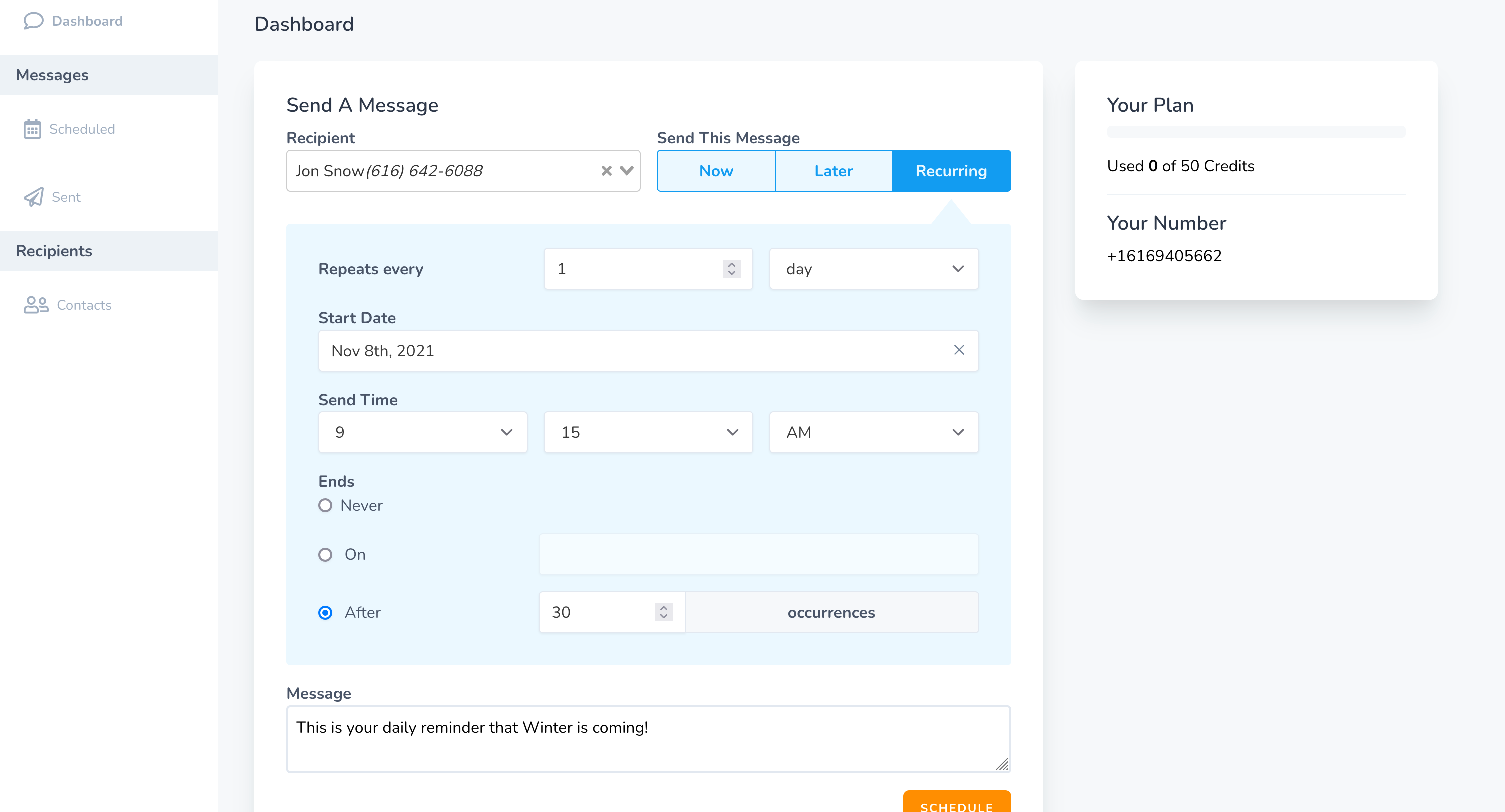Click the occurrences count stepper arrows
The image size is (1505, 812).
[663, 612]
